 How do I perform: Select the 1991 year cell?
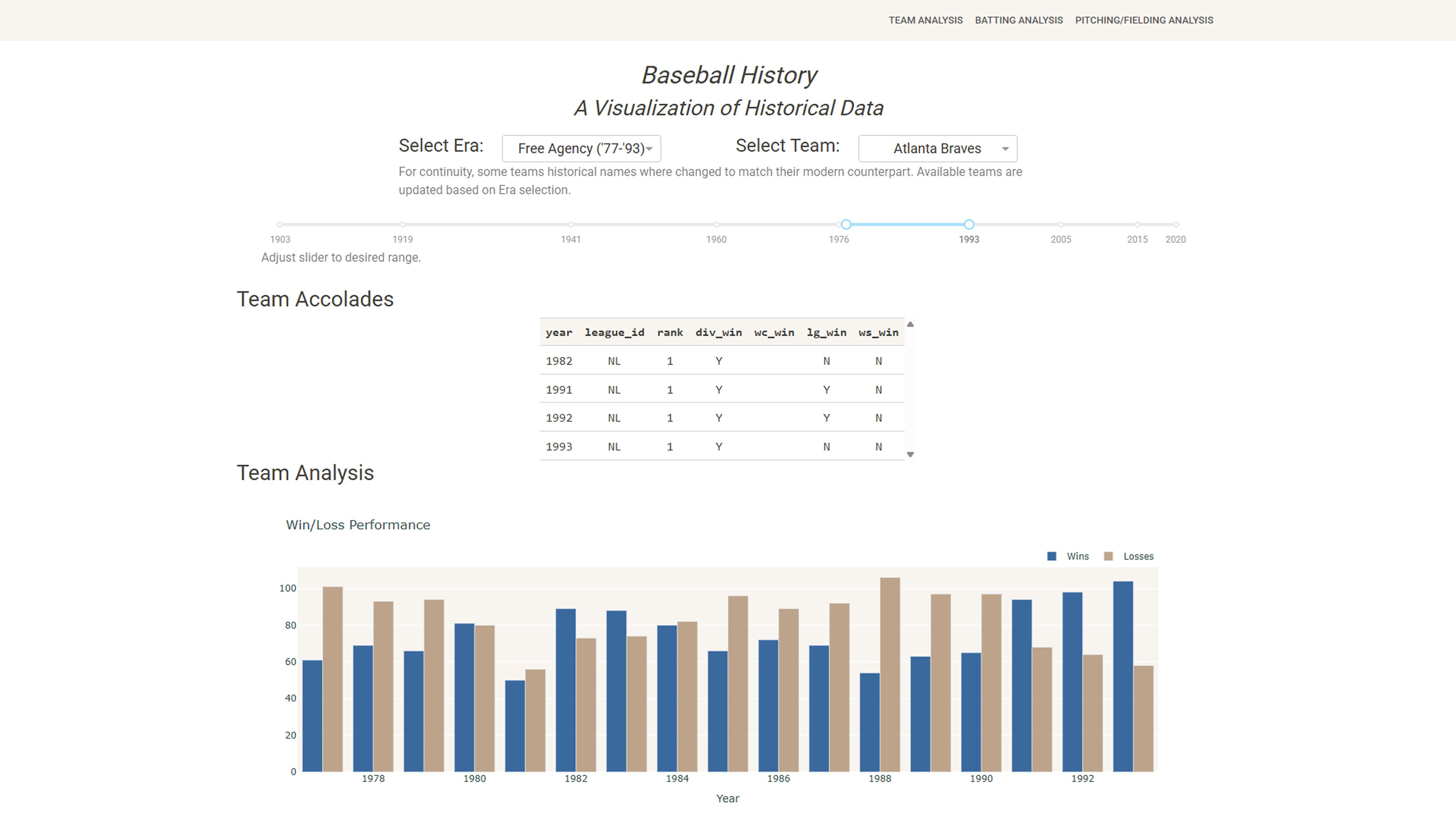coord(559,390)
